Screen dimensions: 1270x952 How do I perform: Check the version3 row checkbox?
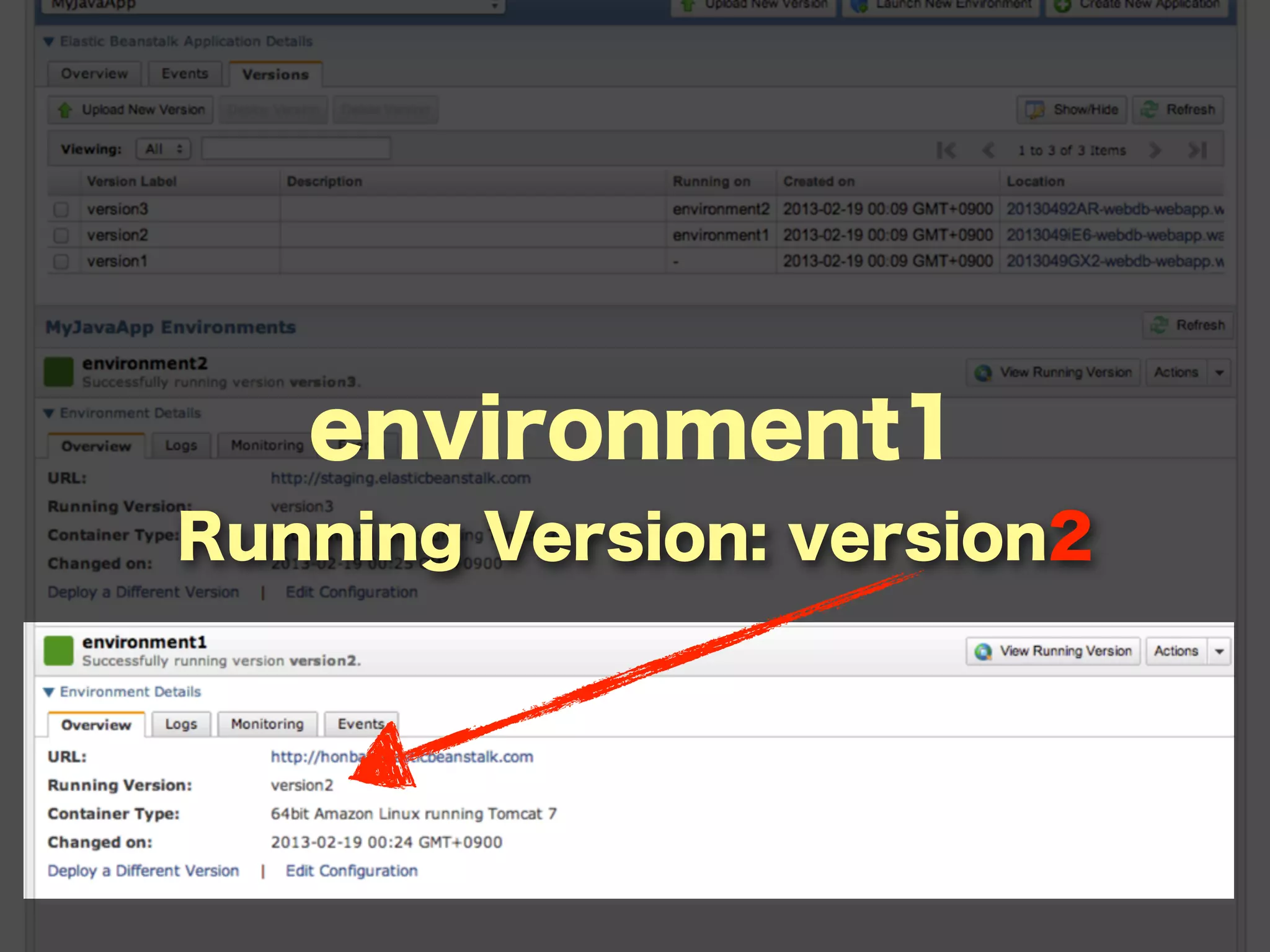61,209
